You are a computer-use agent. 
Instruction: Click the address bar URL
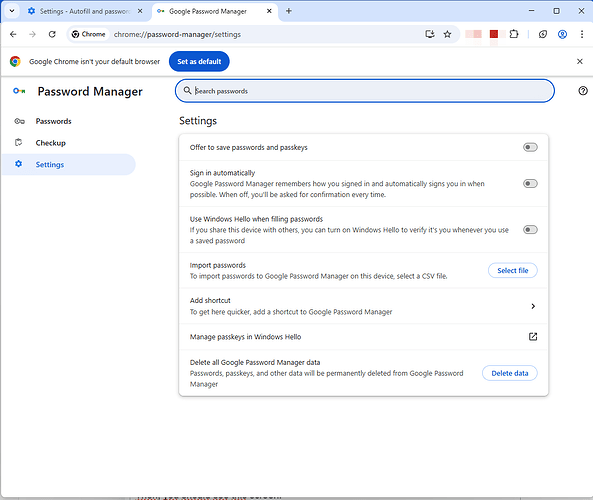(177, 34)
